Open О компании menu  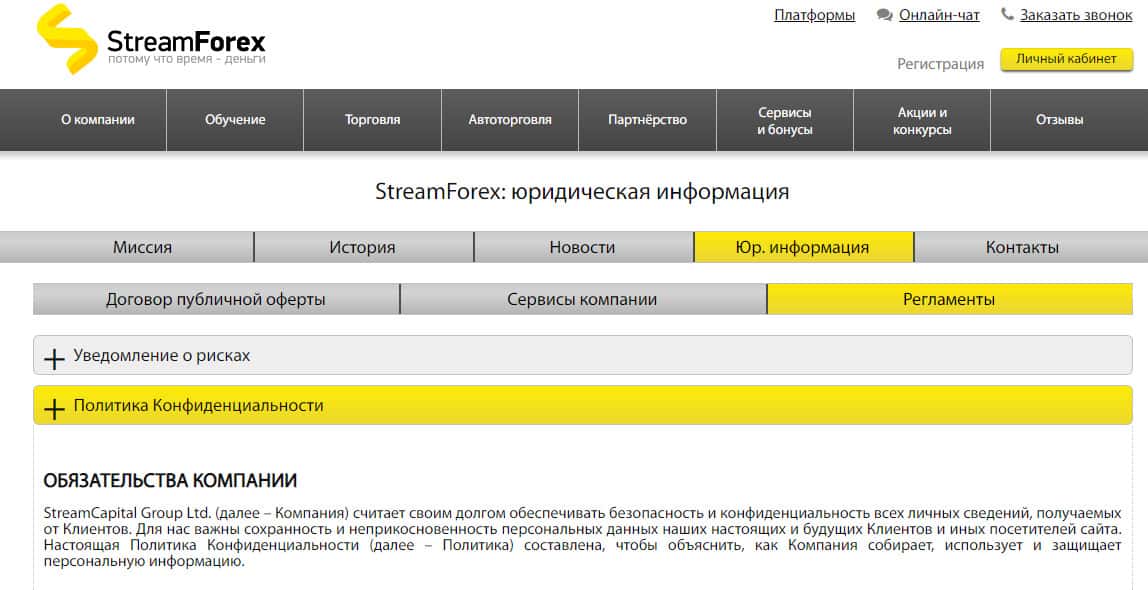point(98,120)
